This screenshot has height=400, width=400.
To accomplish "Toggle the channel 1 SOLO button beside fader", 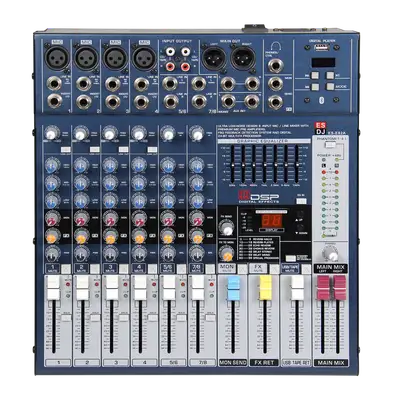I will click(x=66, y=318).
